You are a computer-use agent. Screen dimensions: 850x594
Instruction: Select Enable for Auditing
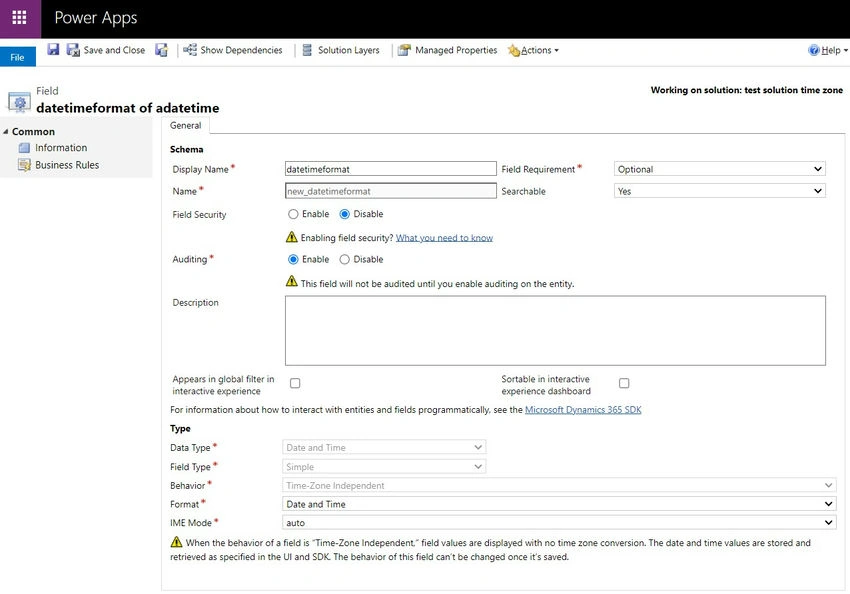[293, 260]
